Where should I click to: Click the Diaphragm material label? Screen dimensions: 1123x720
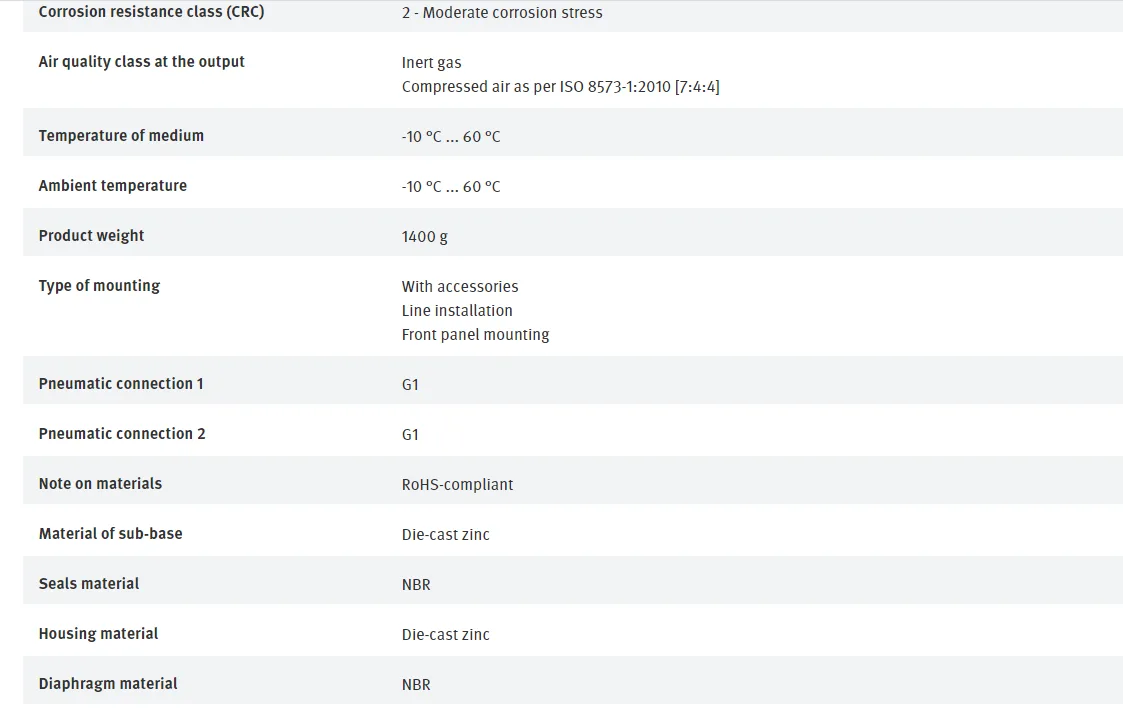107,684
